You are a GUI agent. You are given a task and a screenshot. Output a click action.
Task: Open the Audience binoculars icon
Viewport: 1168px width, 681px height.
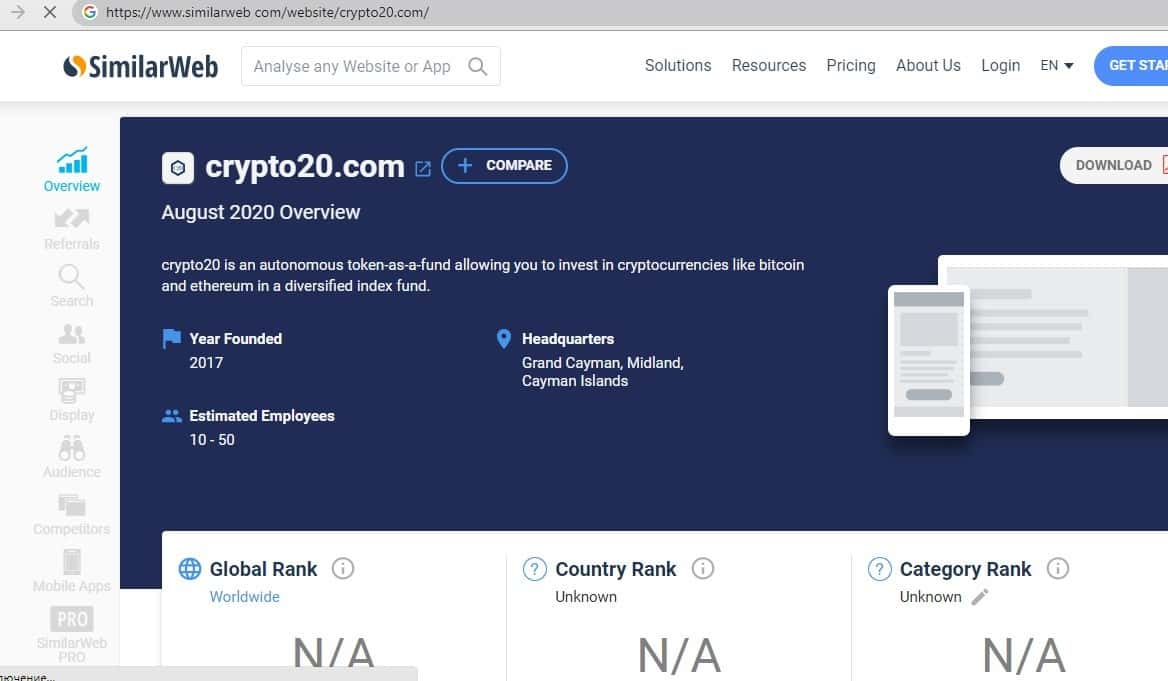[72, 448]
